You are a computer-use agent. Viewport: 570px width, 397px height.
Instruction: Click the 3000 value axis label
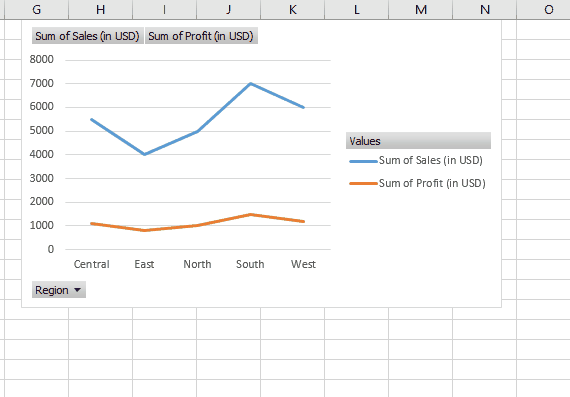tap(42, 178)
